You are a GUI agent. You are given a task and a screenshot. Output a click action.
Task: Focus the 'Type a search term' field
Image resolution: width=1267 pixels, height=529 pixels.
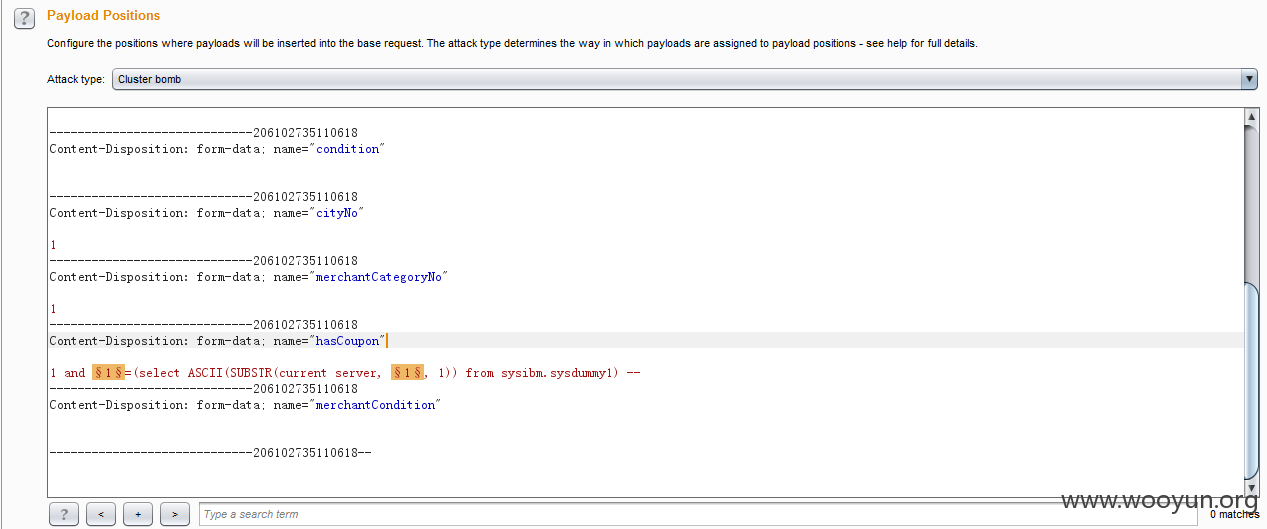point(698,514)
